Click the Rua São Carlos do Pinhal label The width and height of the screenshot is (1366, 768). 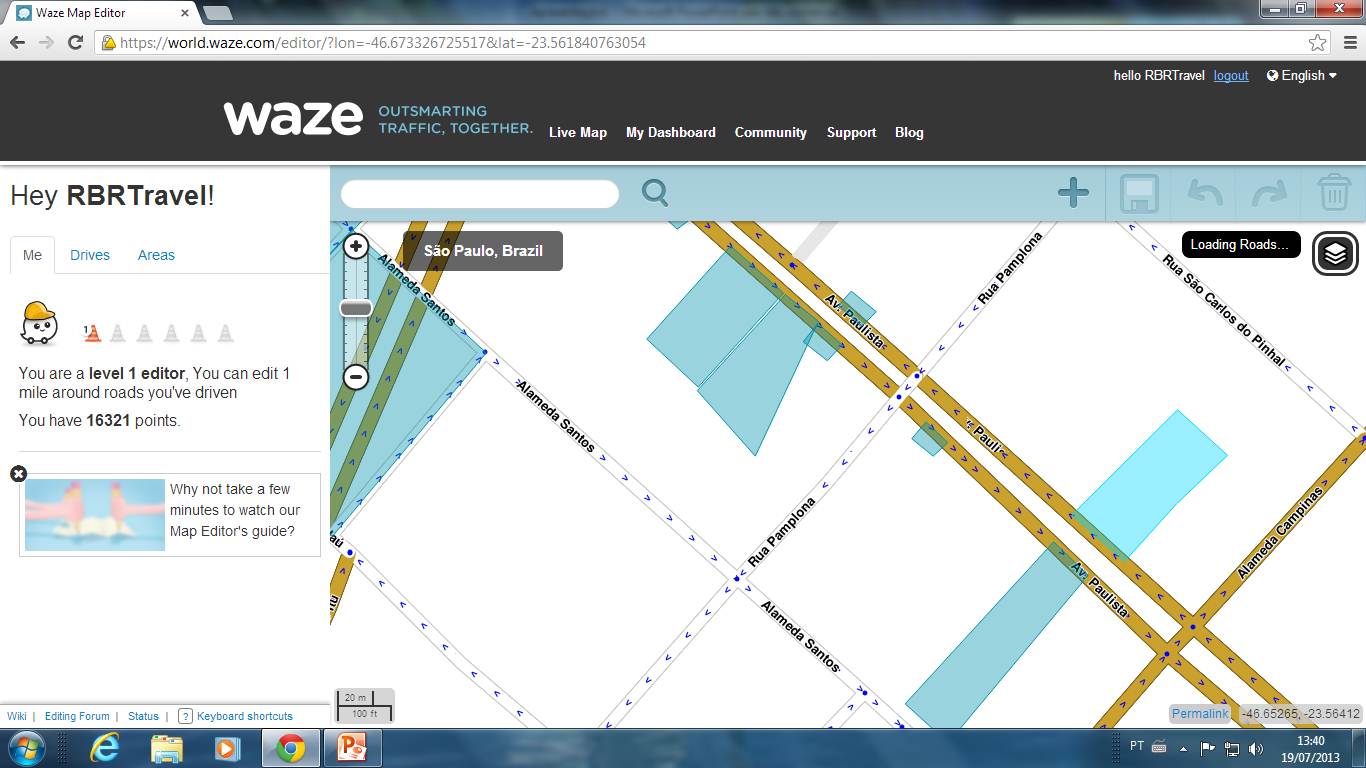coord(1222,310)
